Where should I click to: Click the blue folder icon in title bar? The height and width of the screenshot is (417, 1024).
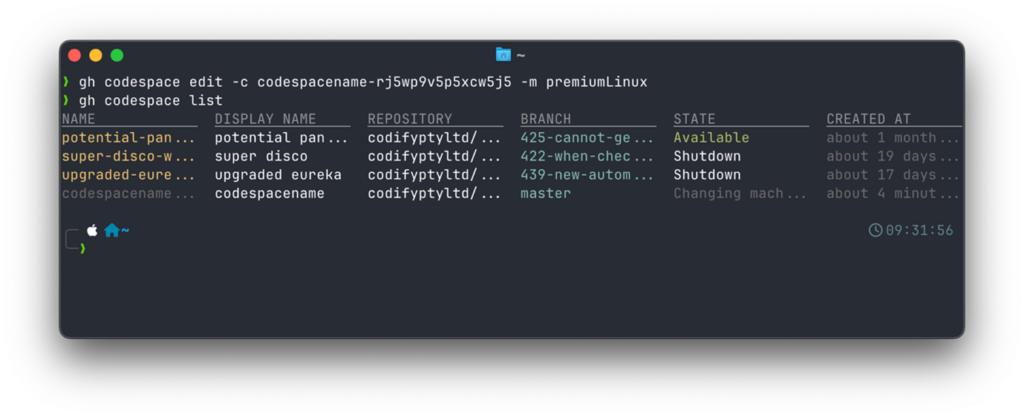pos(503,55)
